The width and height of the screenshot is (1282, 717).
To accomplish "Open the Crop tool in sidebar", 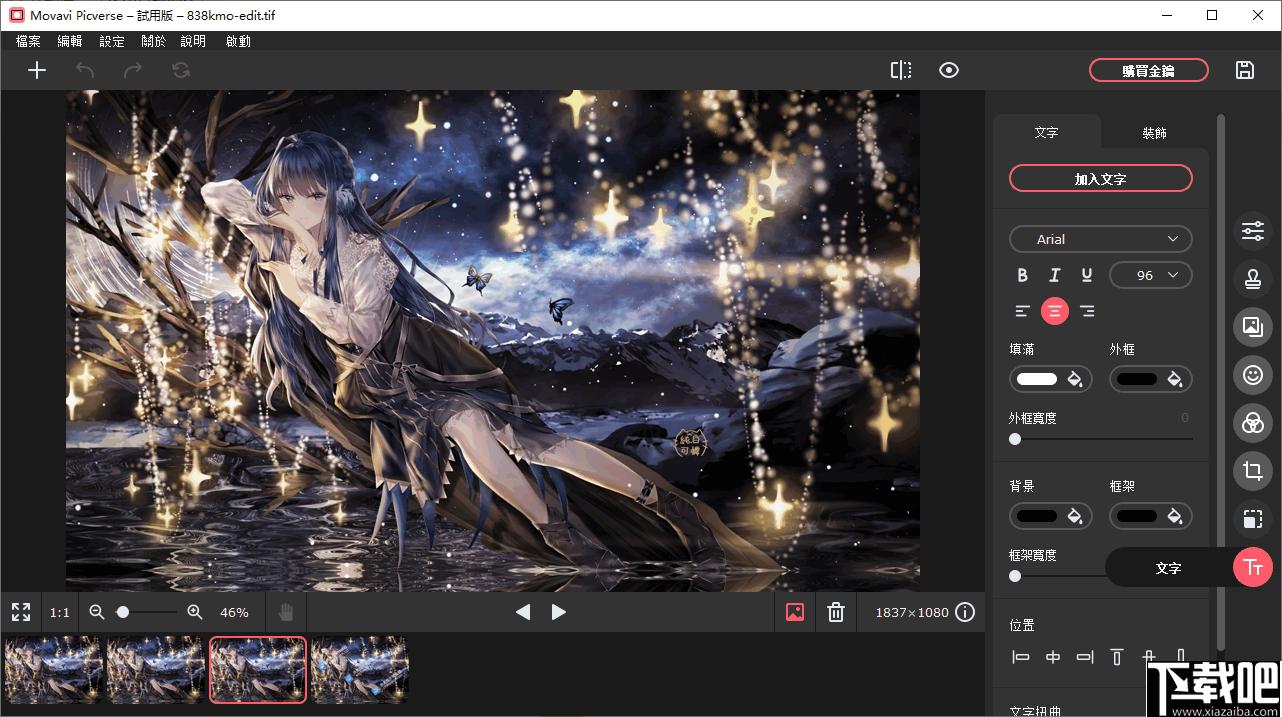I will tap(1252, 471).
